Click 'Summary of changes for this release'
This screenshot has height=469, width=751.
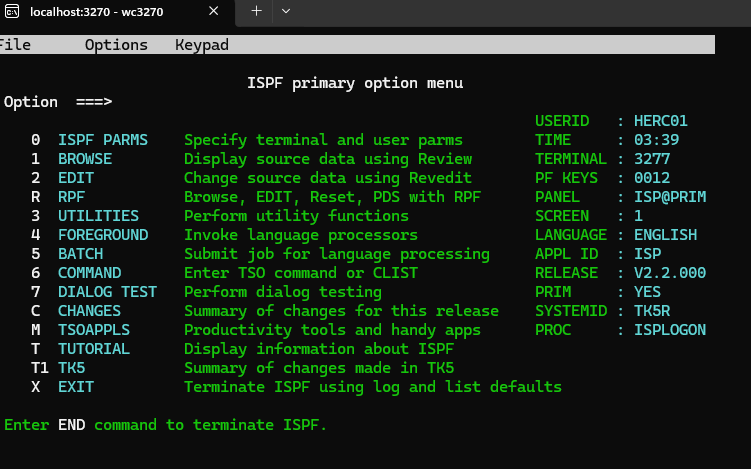pyautogui.click(x=341, y=311)
